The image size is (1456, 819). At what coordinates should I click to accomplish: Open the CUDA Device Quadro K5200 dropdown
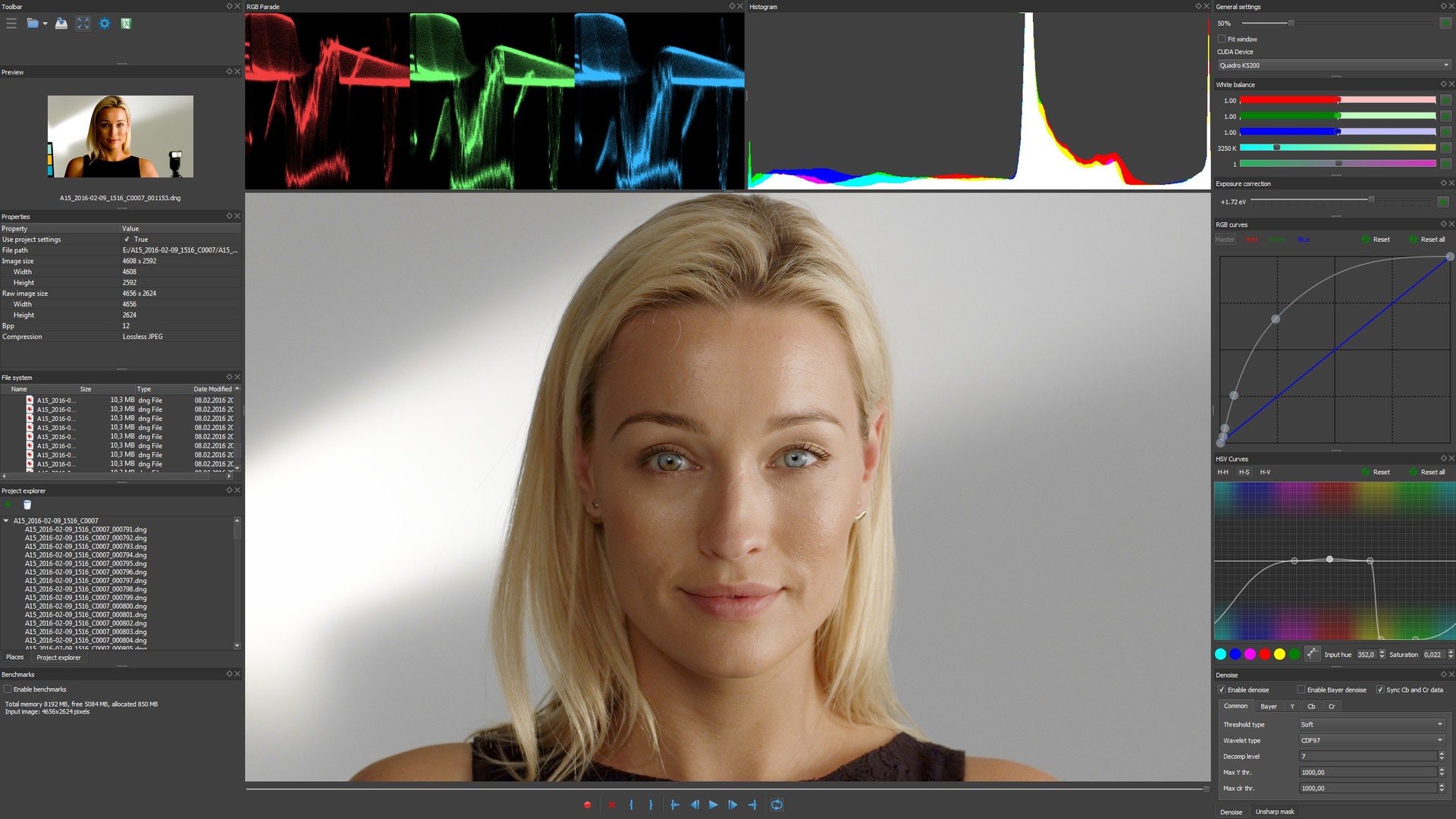coord(1334,65)
